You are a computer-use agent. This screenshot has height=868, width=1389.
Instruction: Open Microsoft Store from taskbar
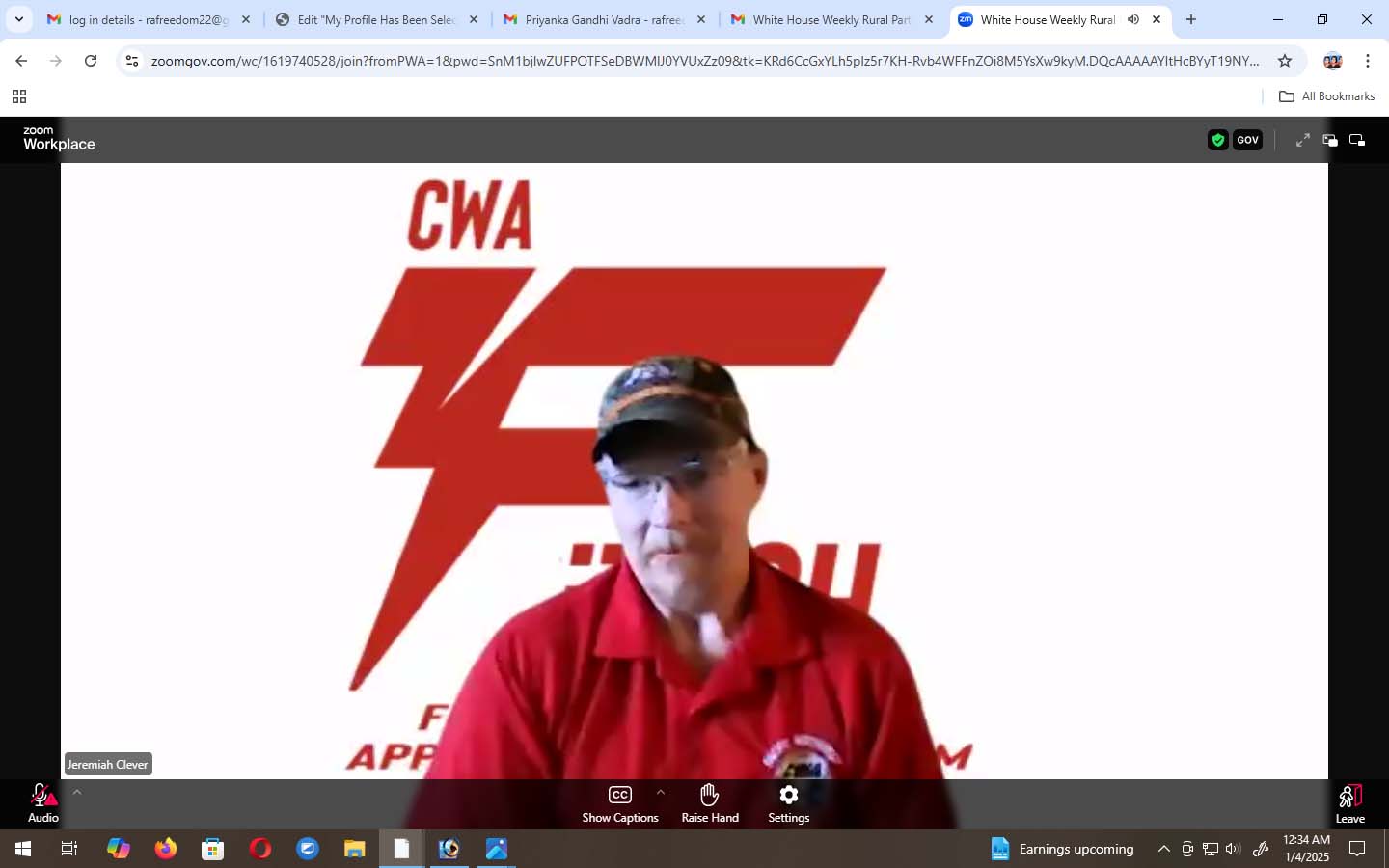click(213, 849)
